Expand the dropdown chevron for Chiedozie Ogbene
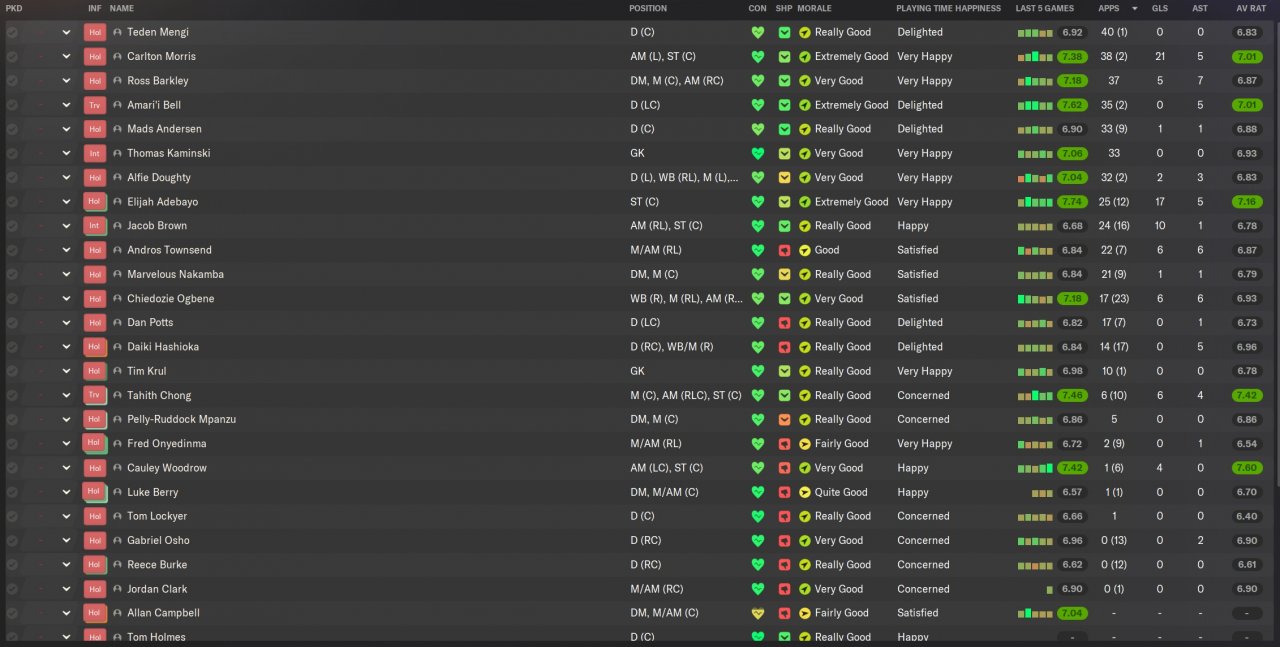 click(66, 299)
